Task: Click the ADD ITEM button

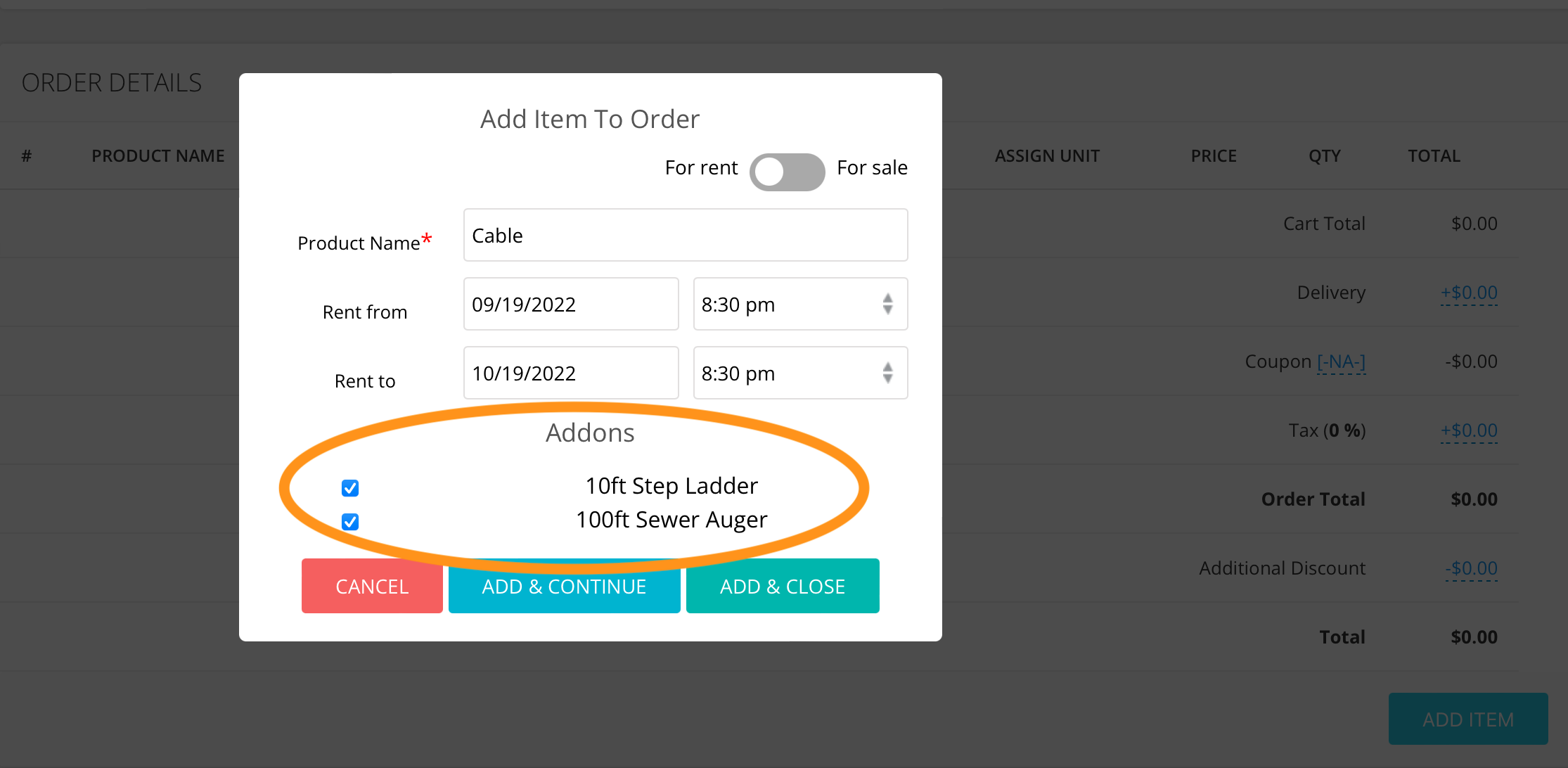Action: point(1468,719)
